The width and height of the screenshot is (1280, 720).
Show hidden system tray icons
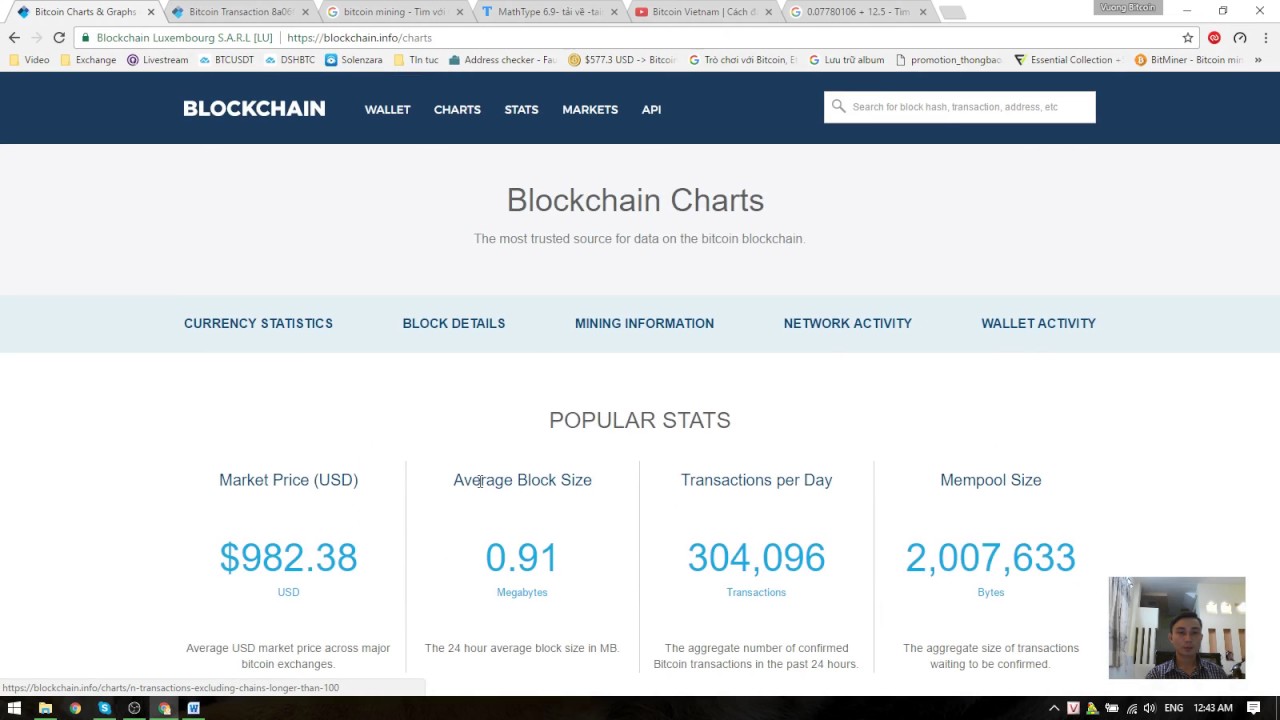click(x=1054, y=708)
